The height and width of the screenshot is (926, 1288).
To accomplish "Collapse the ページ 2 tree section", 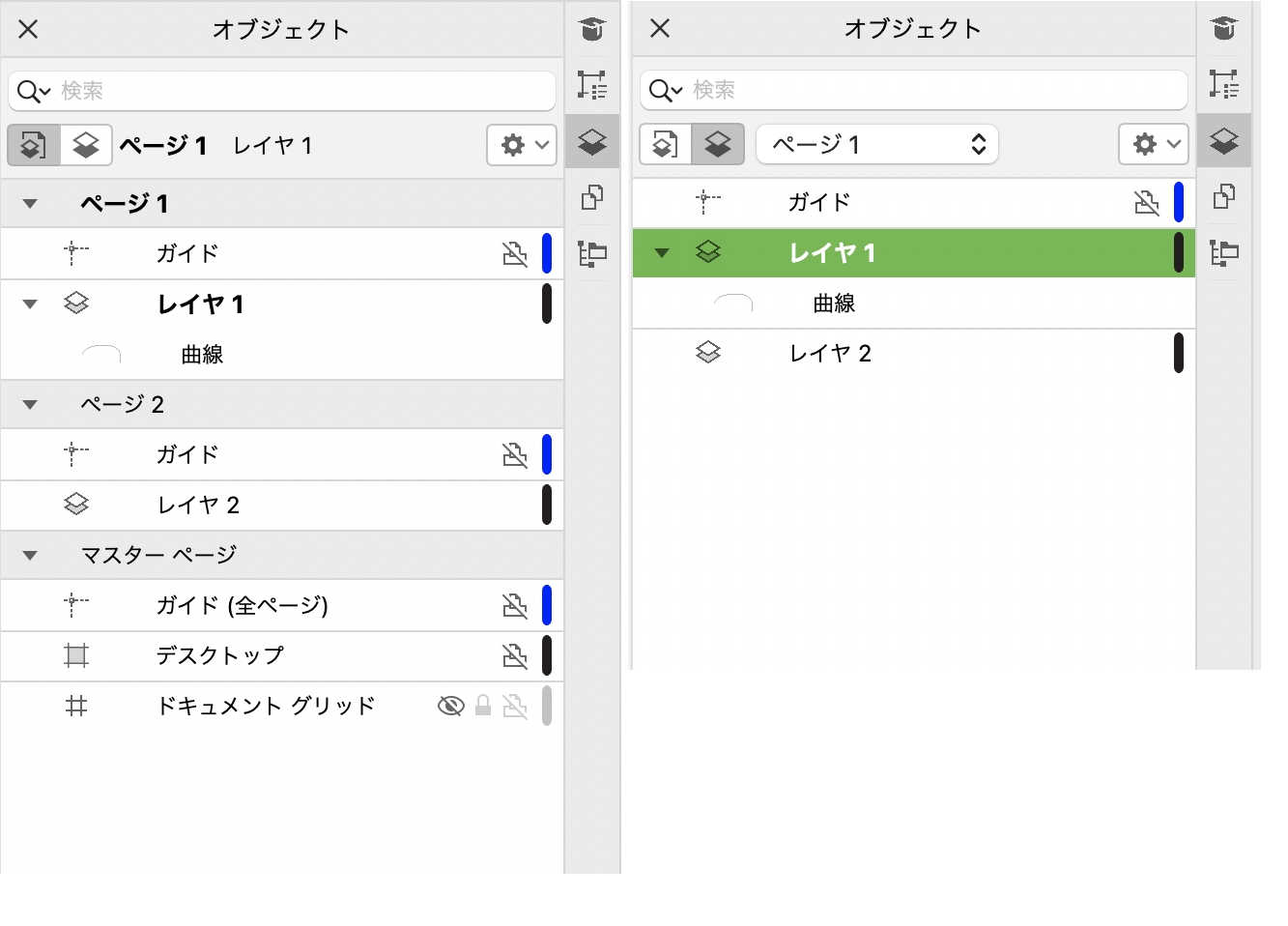I will 30,405.
